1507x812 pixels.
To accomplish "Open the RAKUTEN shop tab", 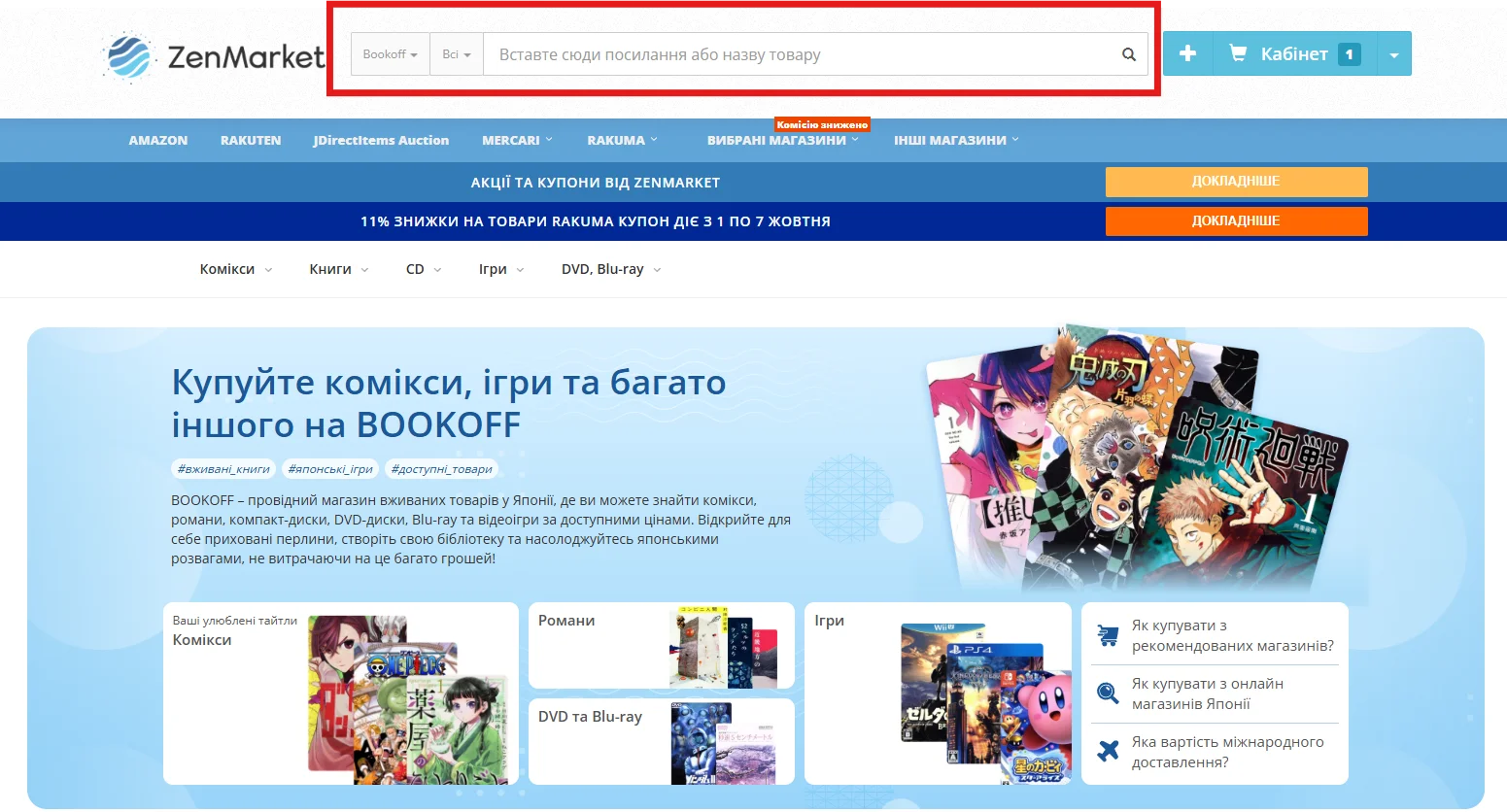I will (251, 140).
